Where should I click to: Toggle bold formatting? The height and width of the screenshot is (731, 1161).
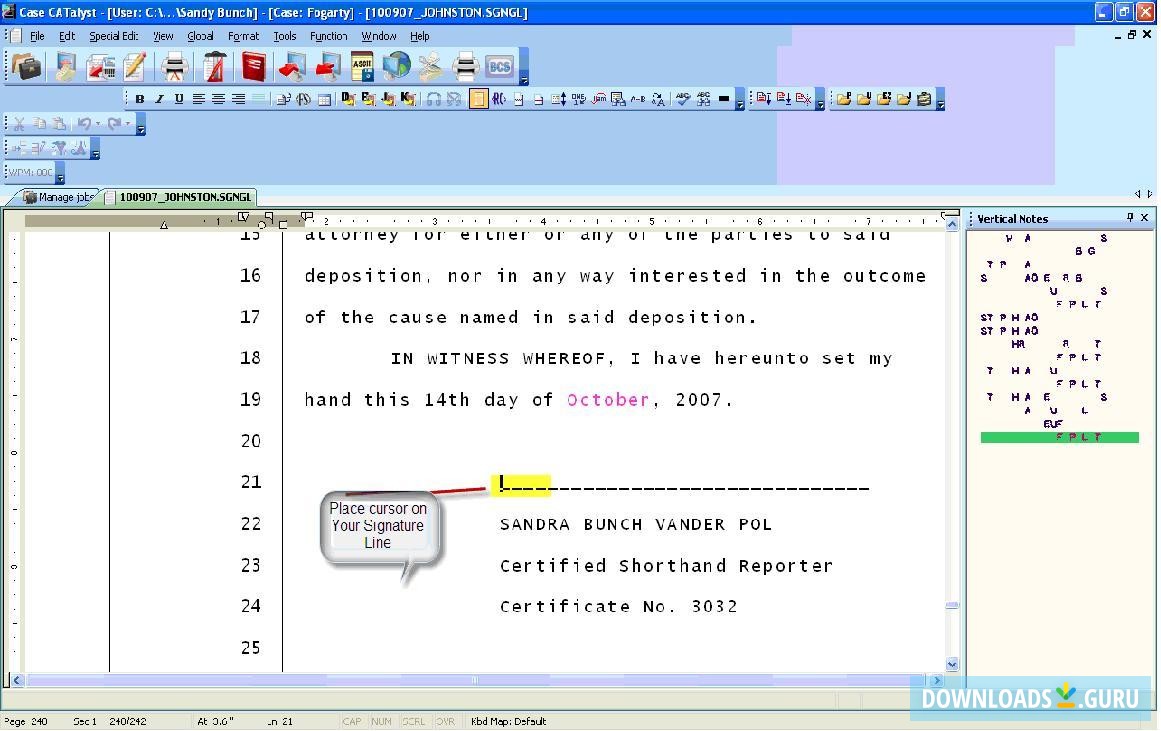pos(139,99)
